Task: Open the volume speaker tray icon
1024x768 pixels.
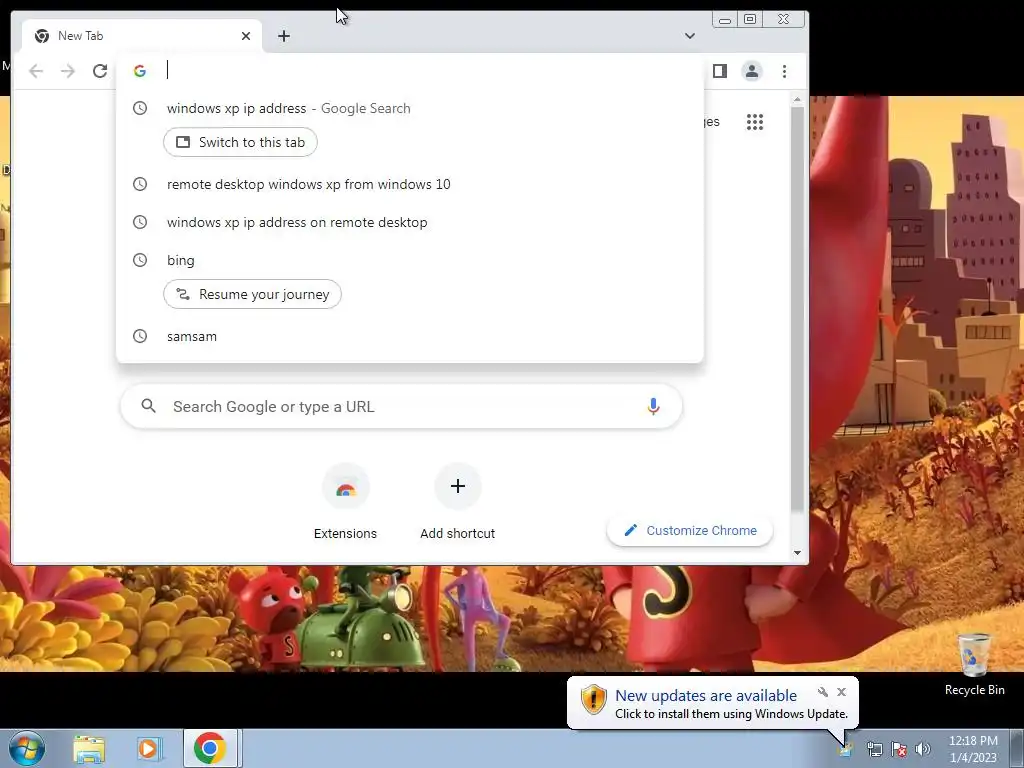Action: coord(923,749)
